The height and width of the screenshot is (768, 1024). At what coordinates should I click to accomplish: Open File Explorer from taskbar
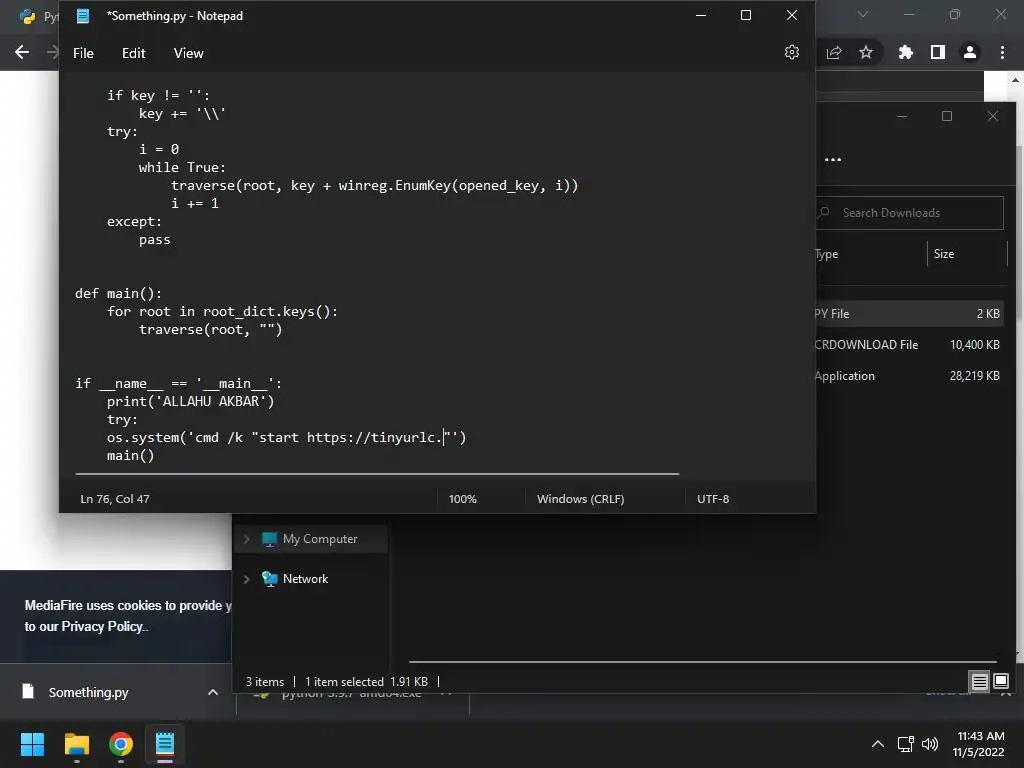tap(76, 744)
